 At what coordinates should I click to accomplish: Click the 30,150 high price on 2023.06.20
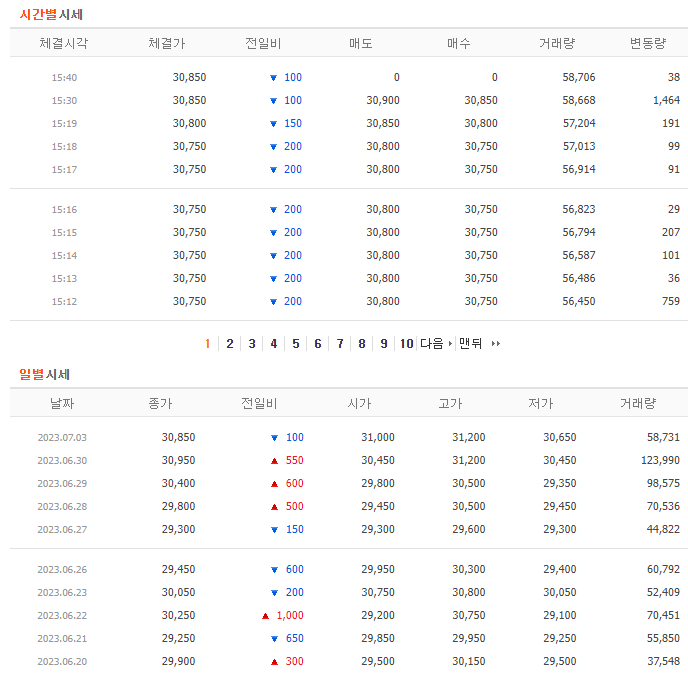click(x=469, y=661)
